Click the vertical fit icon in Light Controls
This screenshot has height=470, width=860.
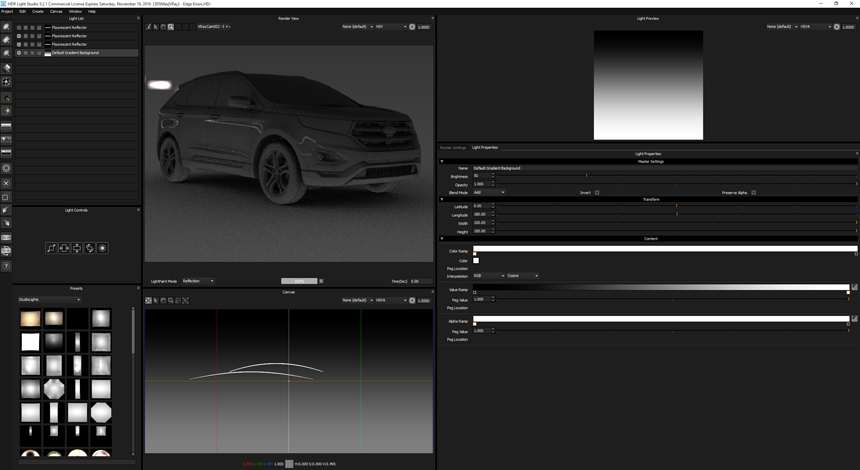pos(77,248)
